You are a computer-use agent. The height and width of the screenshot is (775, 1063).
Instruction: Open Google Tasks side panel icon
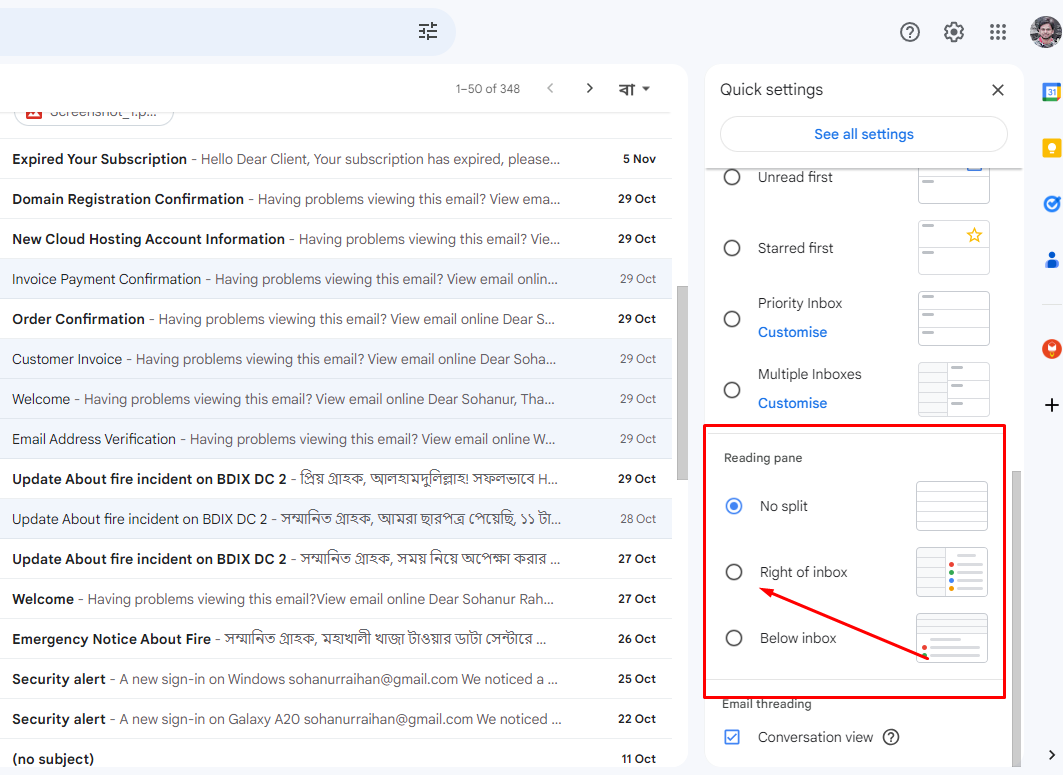tap(1051, 204)
